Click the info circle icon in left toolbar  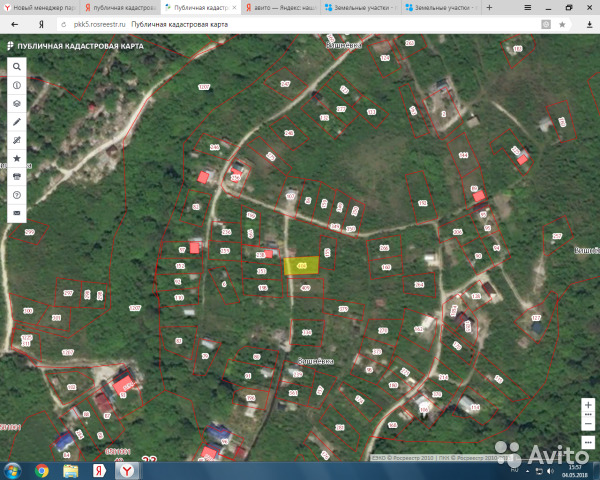tap(17, 85)
